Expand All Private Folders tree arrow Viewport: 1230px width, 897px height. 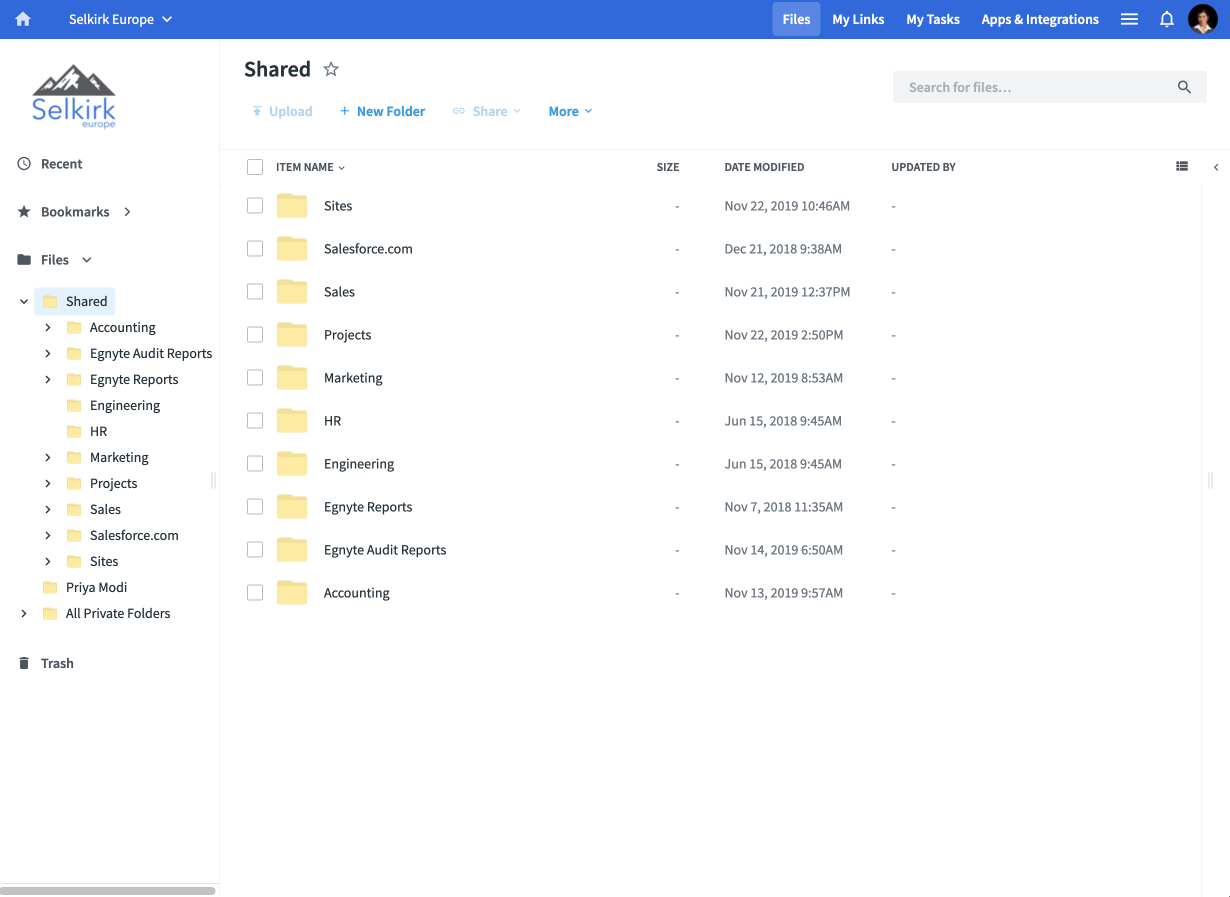(24, 613)
